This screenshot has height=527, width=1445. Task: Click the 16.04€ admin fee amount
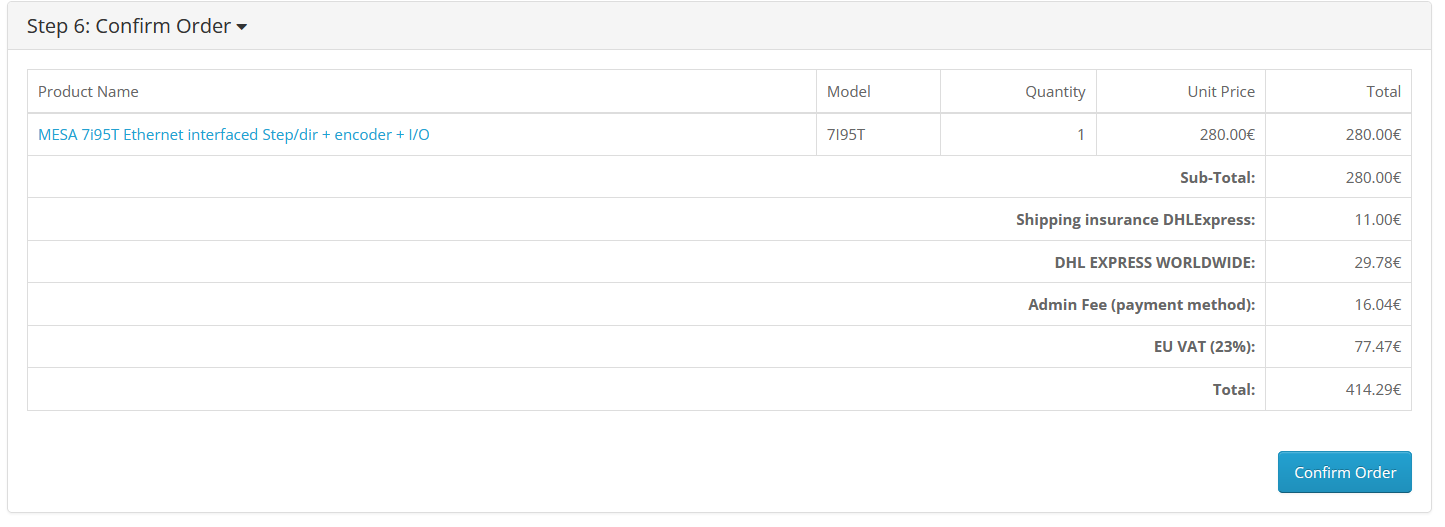(x=1377, y=304)
